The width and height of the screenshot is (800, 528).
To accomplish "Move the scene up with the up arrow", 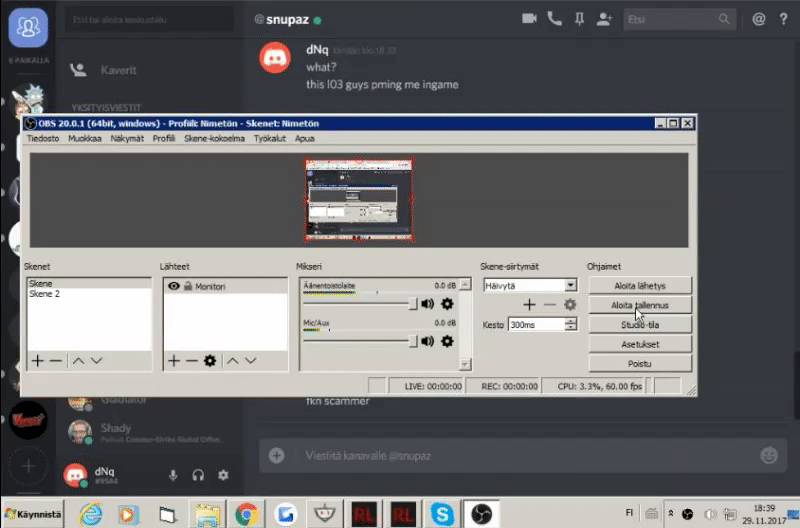I will tap(78, 361).
